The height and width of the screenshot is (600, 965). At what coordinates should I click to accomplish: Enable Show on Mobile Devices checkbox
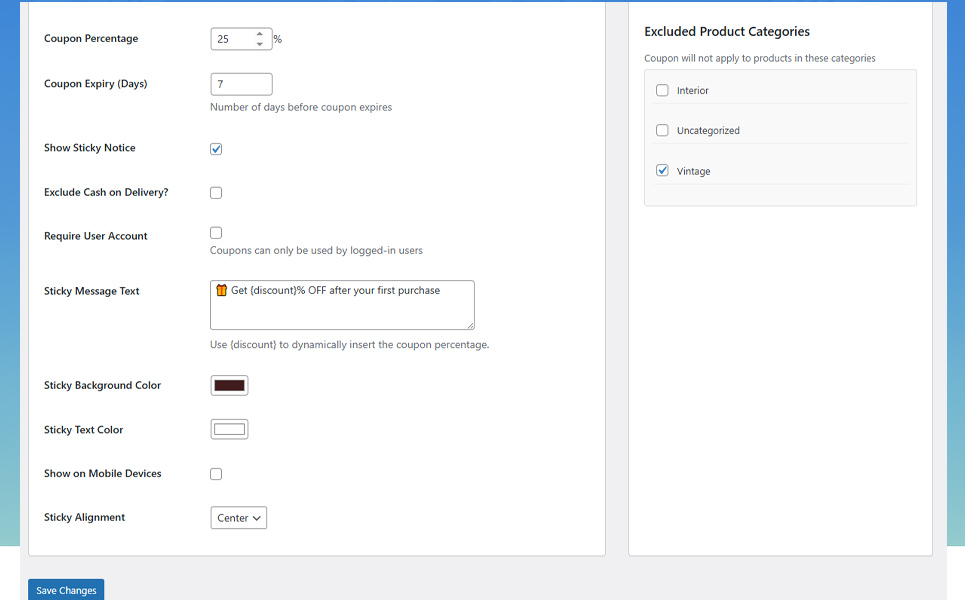coord(216,474)
